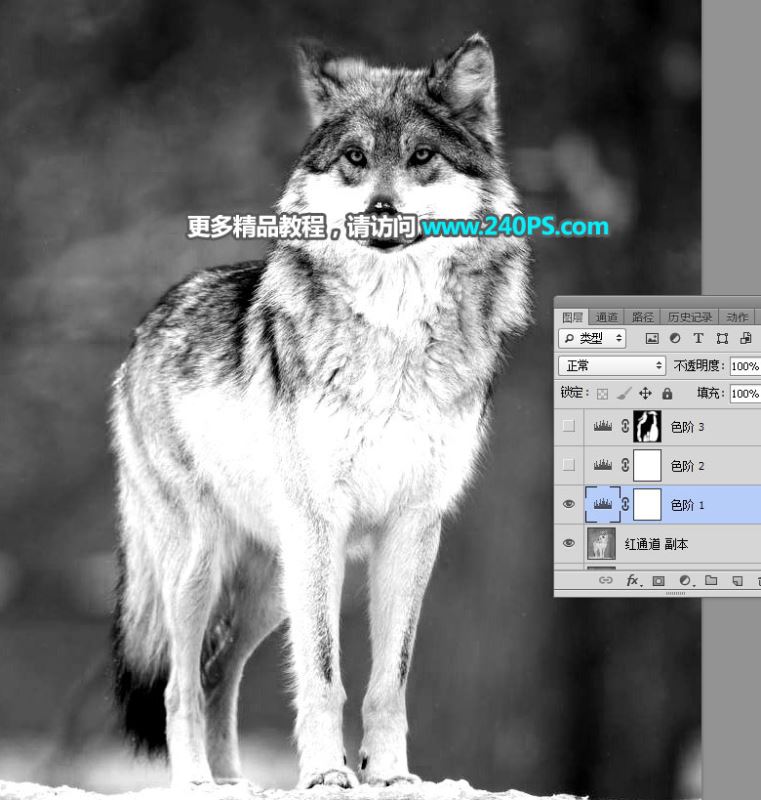Image resolution: width=761 pixels, height=800 pixels.
Task: Click the 填充 label
Action: click(711, 392)
